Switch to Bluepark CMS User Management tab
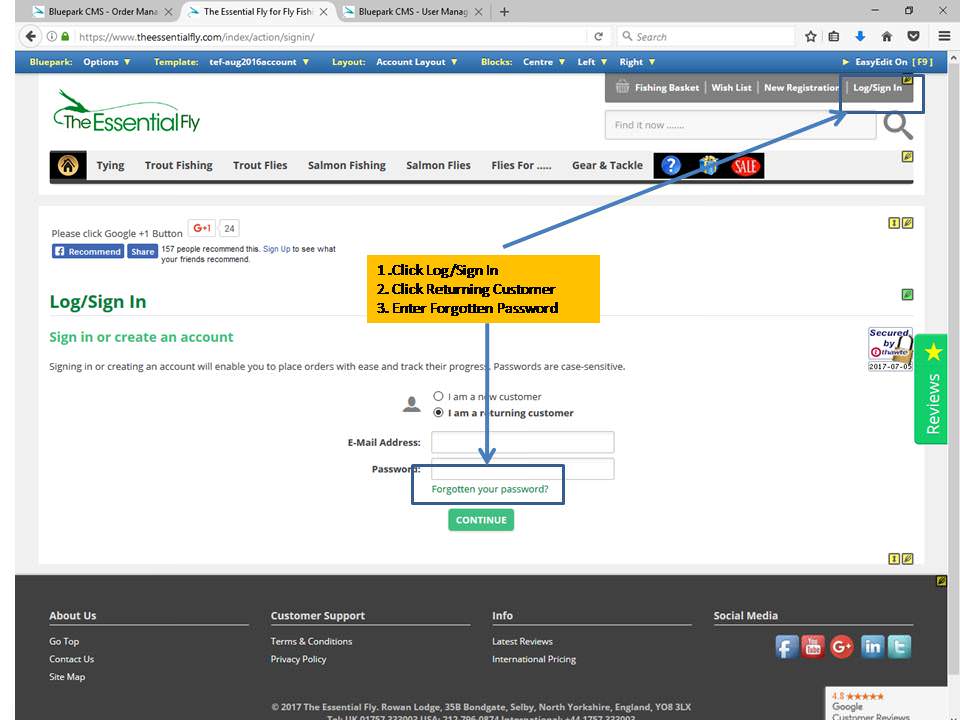Image resolution: width=960 pixels, height=720 pixels. click(x=412, y=12)
